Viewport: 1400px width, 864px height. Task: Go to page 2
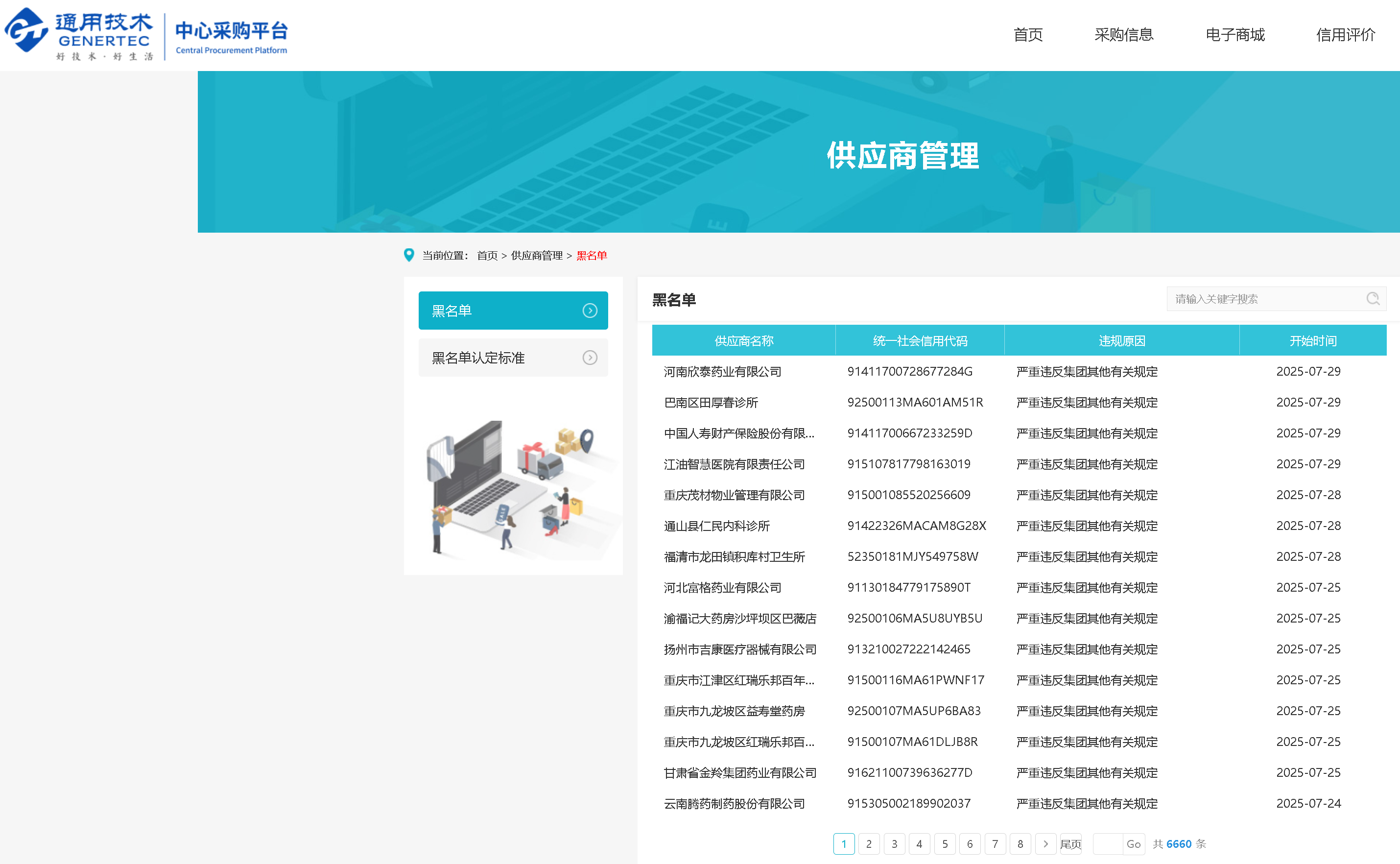click(869, 843)
